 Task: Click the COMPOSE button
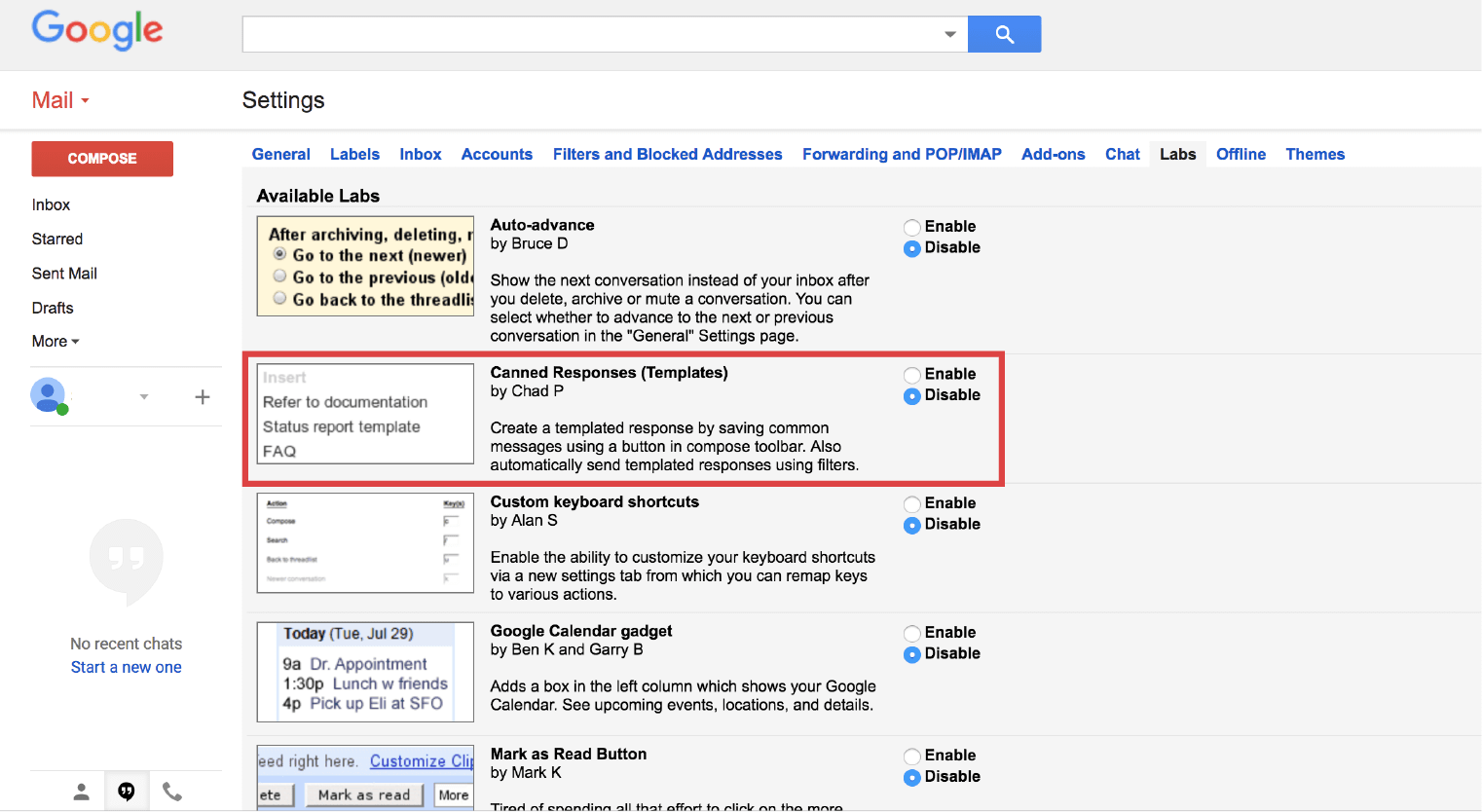(102, 159)
